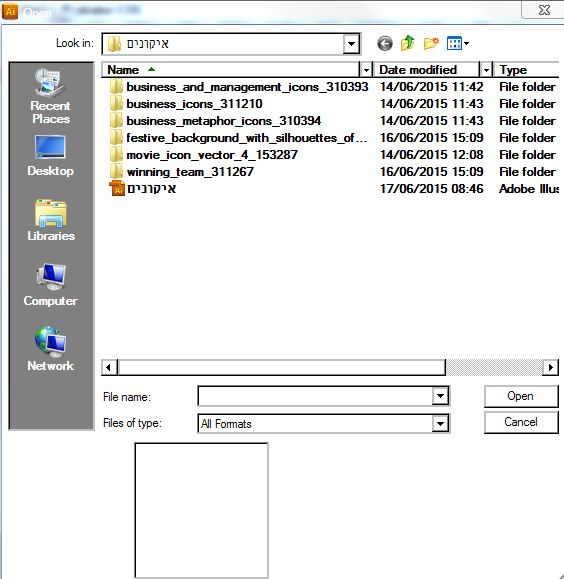
Task: Click the horizontal scrollbar right arrow
Action: [550, 367]
